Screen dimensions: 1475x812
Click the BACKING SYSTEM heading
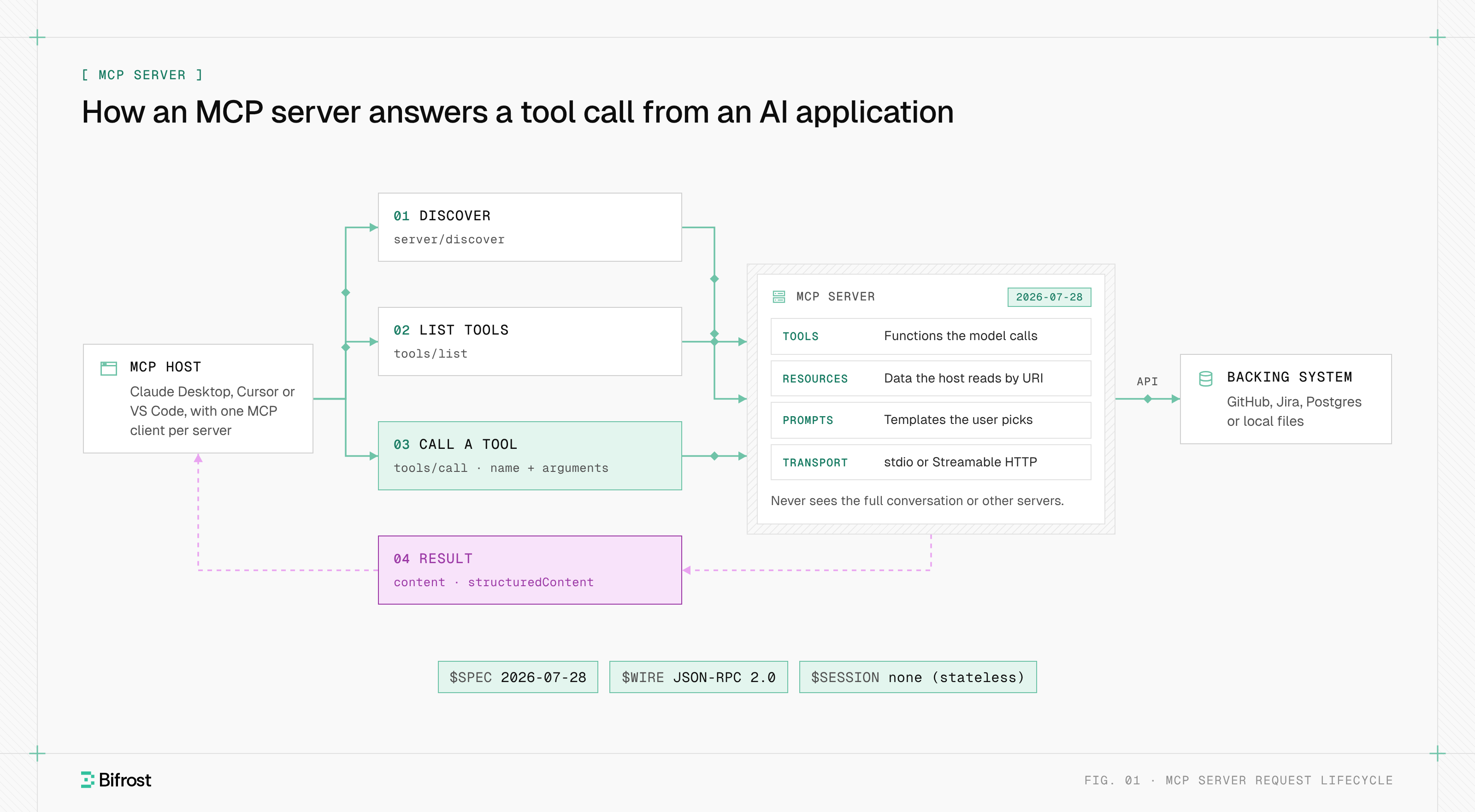(1289, 377)
